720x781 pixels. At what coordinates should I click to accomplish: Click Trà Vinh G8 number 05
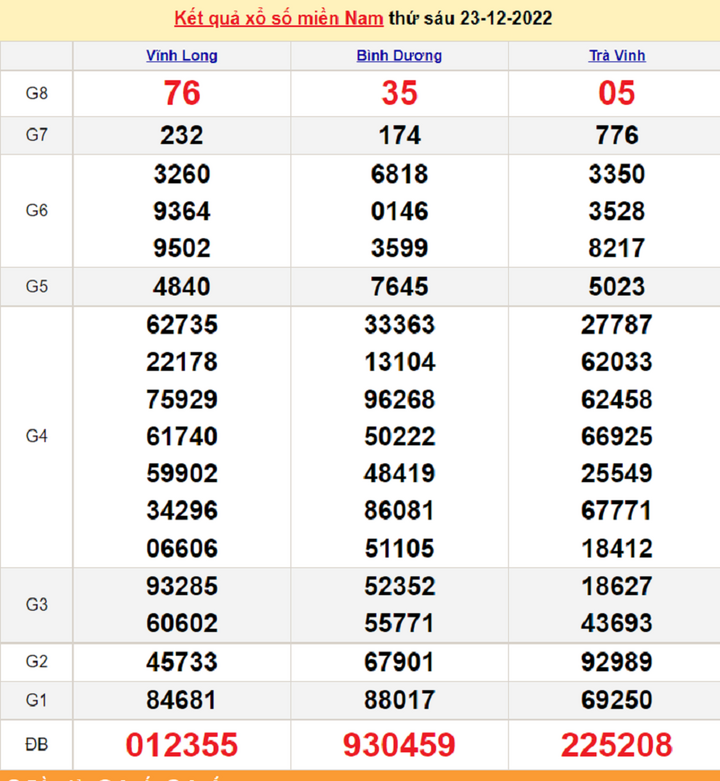617,93
